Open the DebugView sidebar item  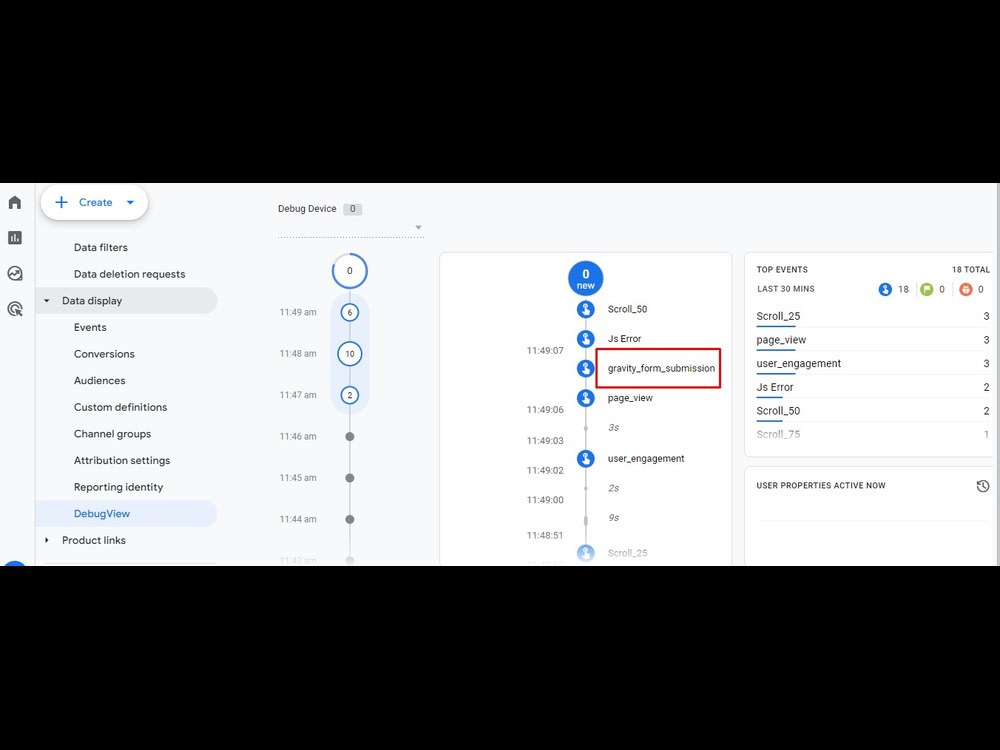pos(102,513)
